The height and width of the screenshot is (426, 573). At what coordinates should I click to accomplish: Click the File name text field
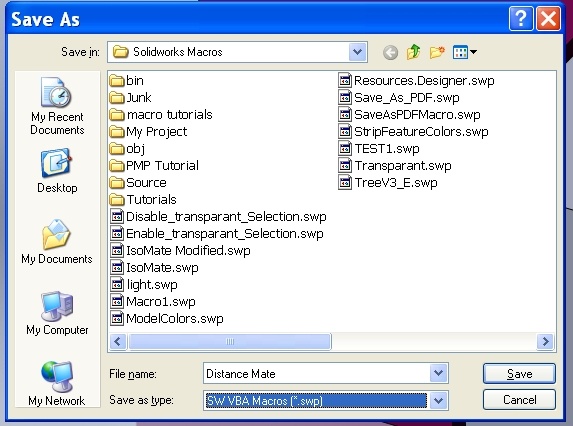click(316, 373)
